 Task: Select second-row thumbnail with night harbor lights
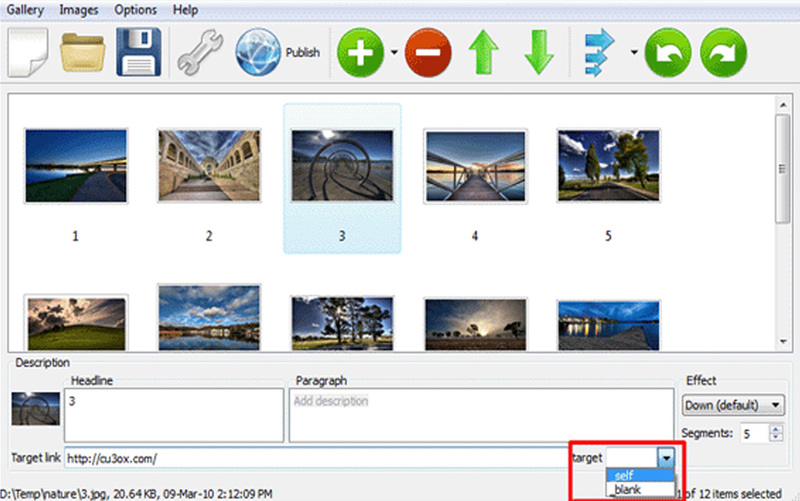pyautogui.click(x=609, y=325)
